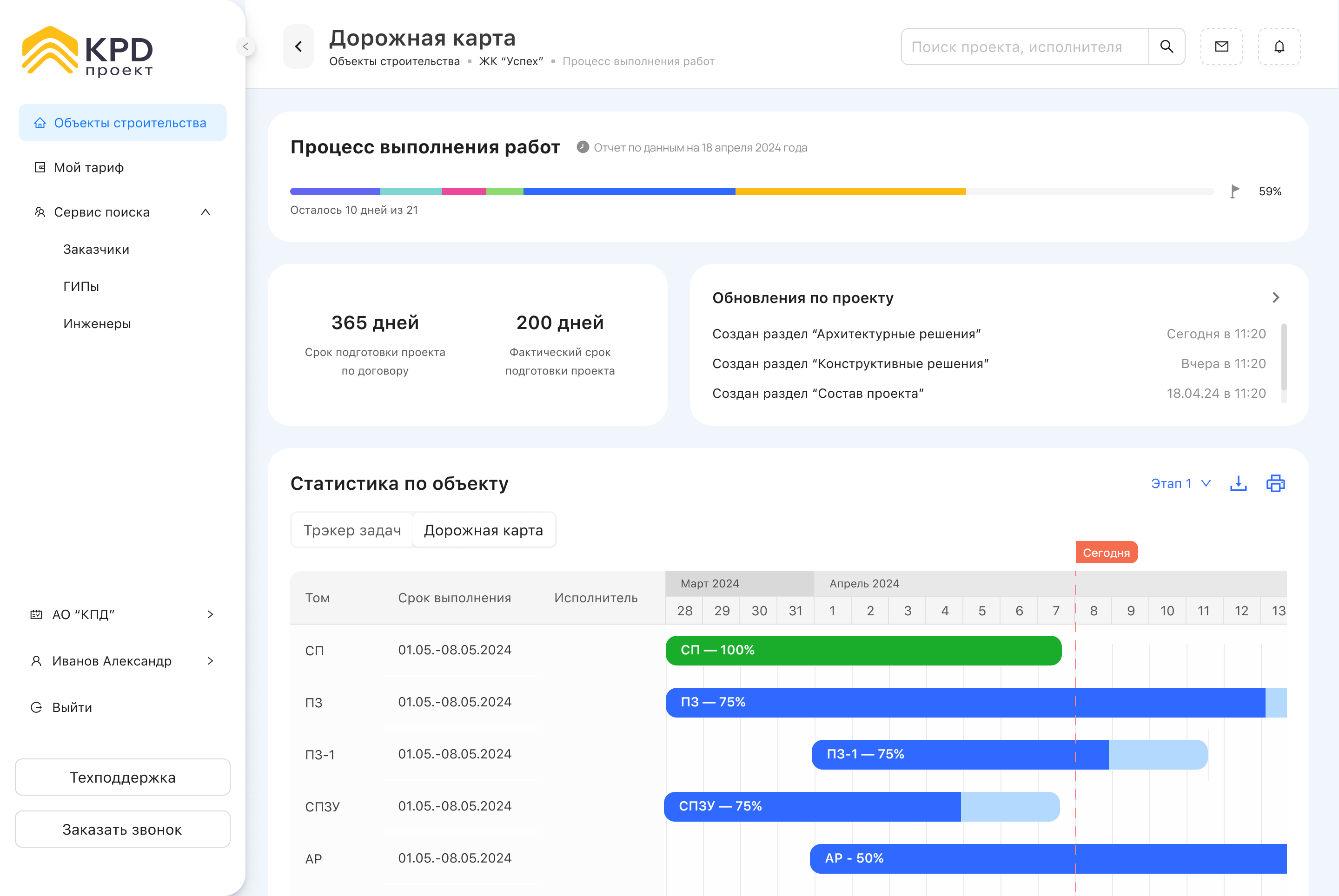Expand the АО “КПД” chevron
Image resolution: width=1339 pixels, height=896 pixels.
pyautogui.click(x=211, y=614)
